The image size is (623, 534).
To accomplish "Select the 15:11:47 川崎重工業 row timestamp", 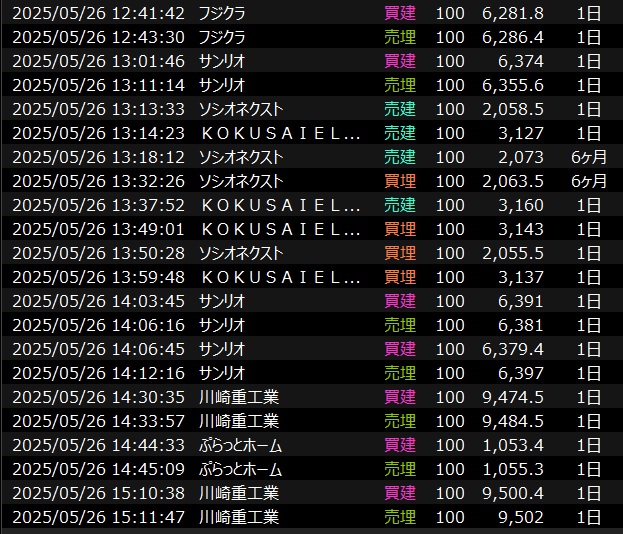I will 99,517.
